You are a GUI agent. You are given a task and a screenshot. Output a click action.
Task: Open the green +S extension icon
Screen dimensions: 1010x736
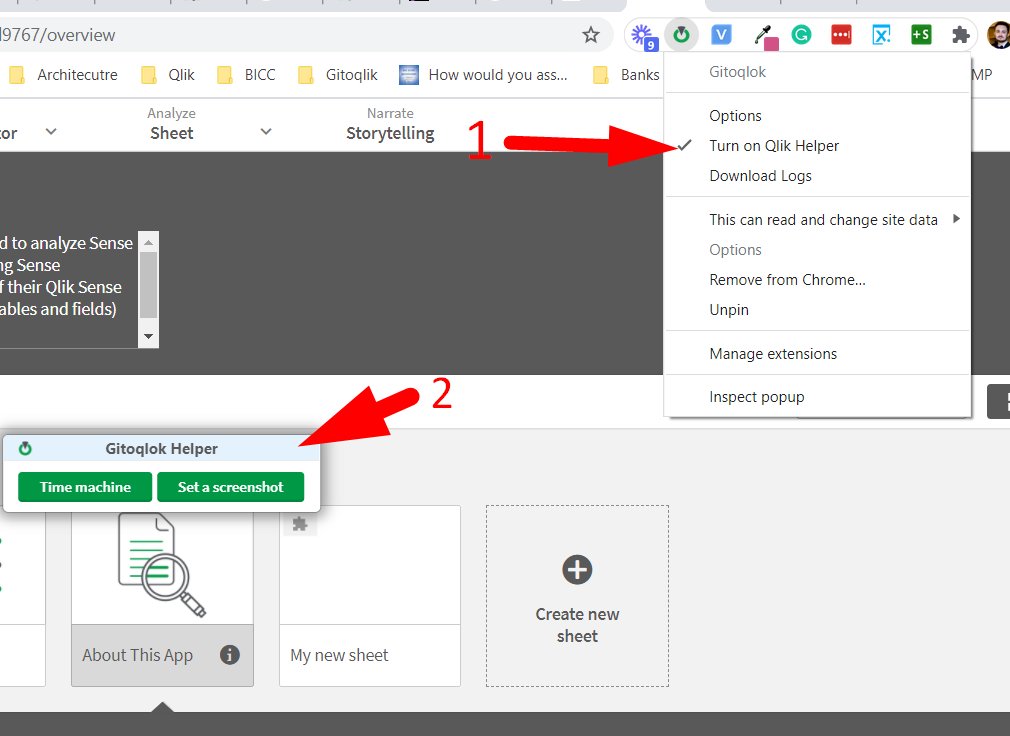point(921,35)
